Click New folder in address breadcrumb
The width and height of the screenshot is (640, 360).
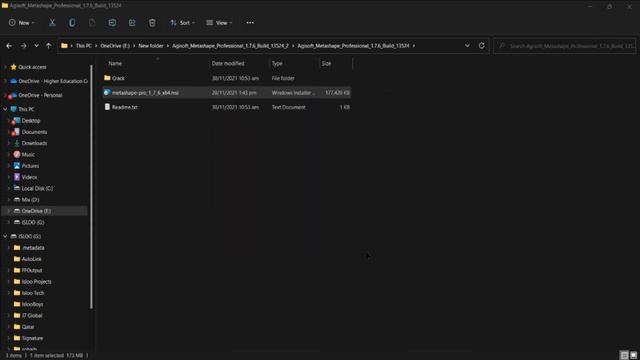coord(151,46)
